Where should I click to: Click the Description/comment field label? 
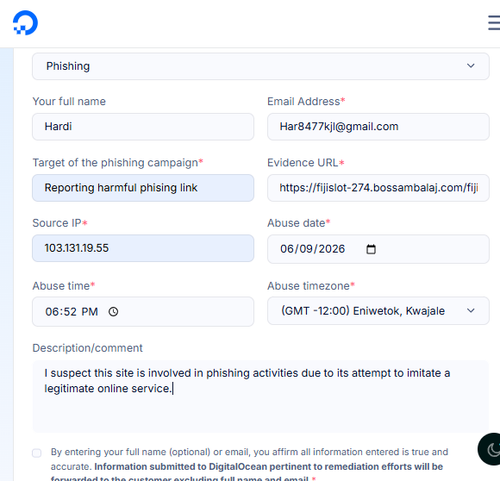point(87,348)
